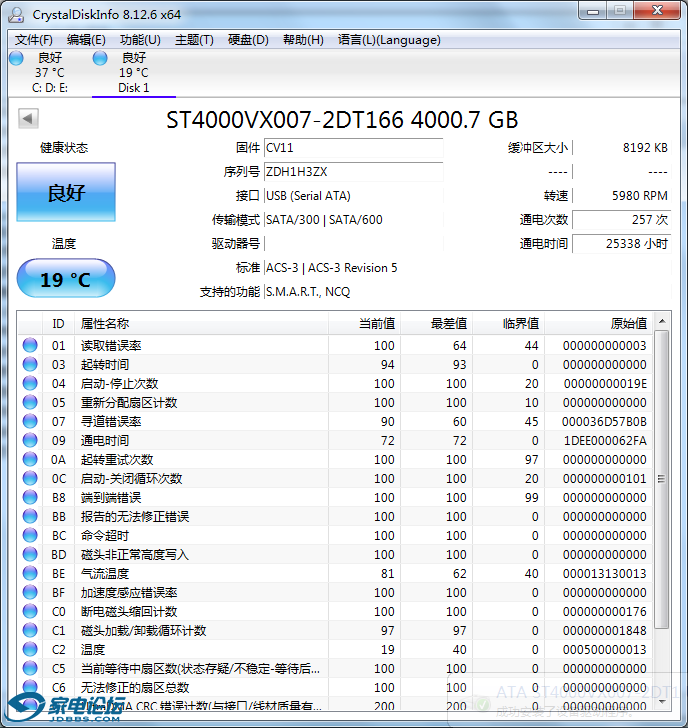
Task: Click the status orb of attribute BC 命令超时
Action: 30,535
